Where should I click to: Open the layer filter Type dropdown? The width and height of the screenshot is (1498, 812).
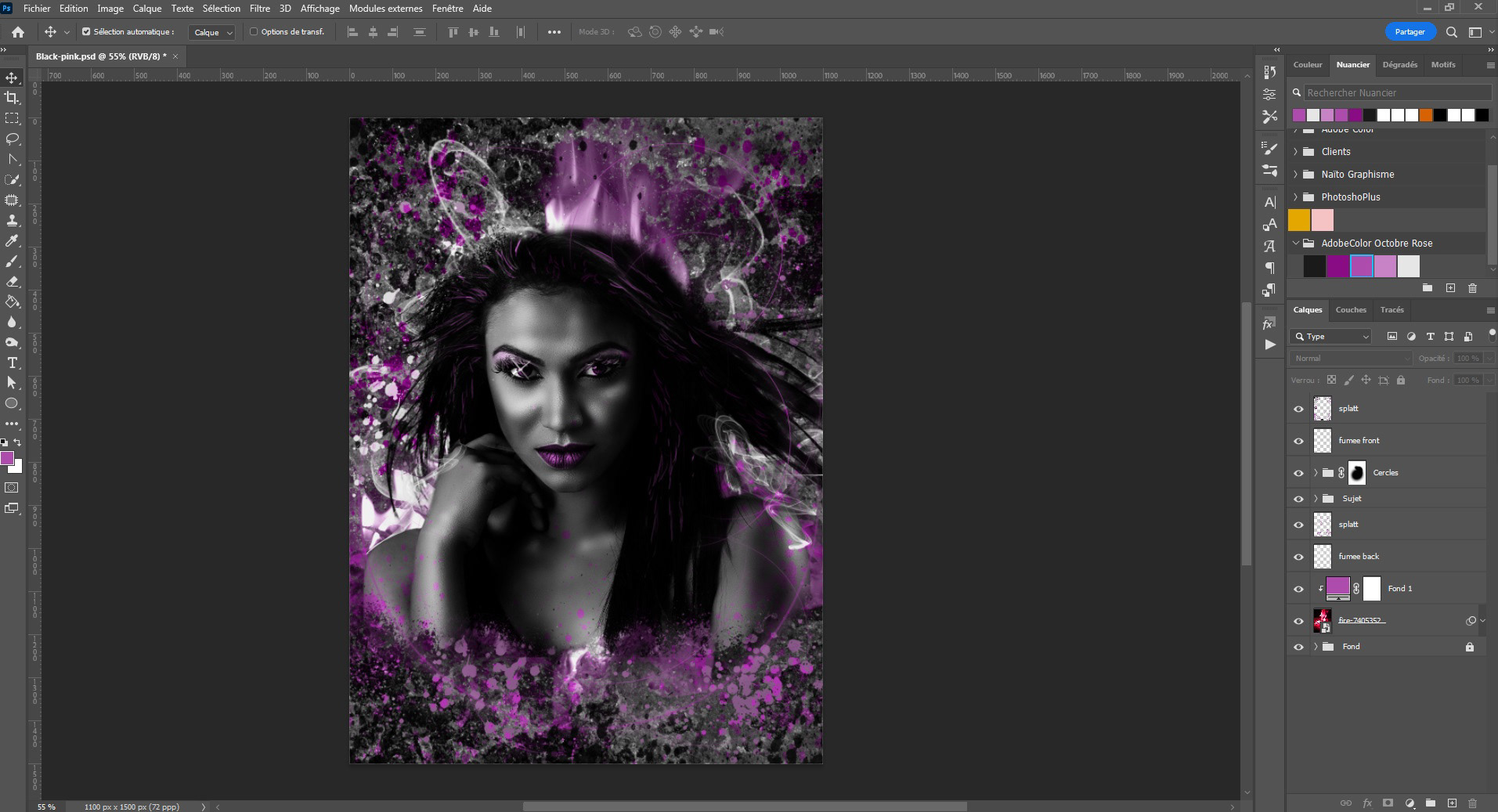click(x=1330, y=337)
